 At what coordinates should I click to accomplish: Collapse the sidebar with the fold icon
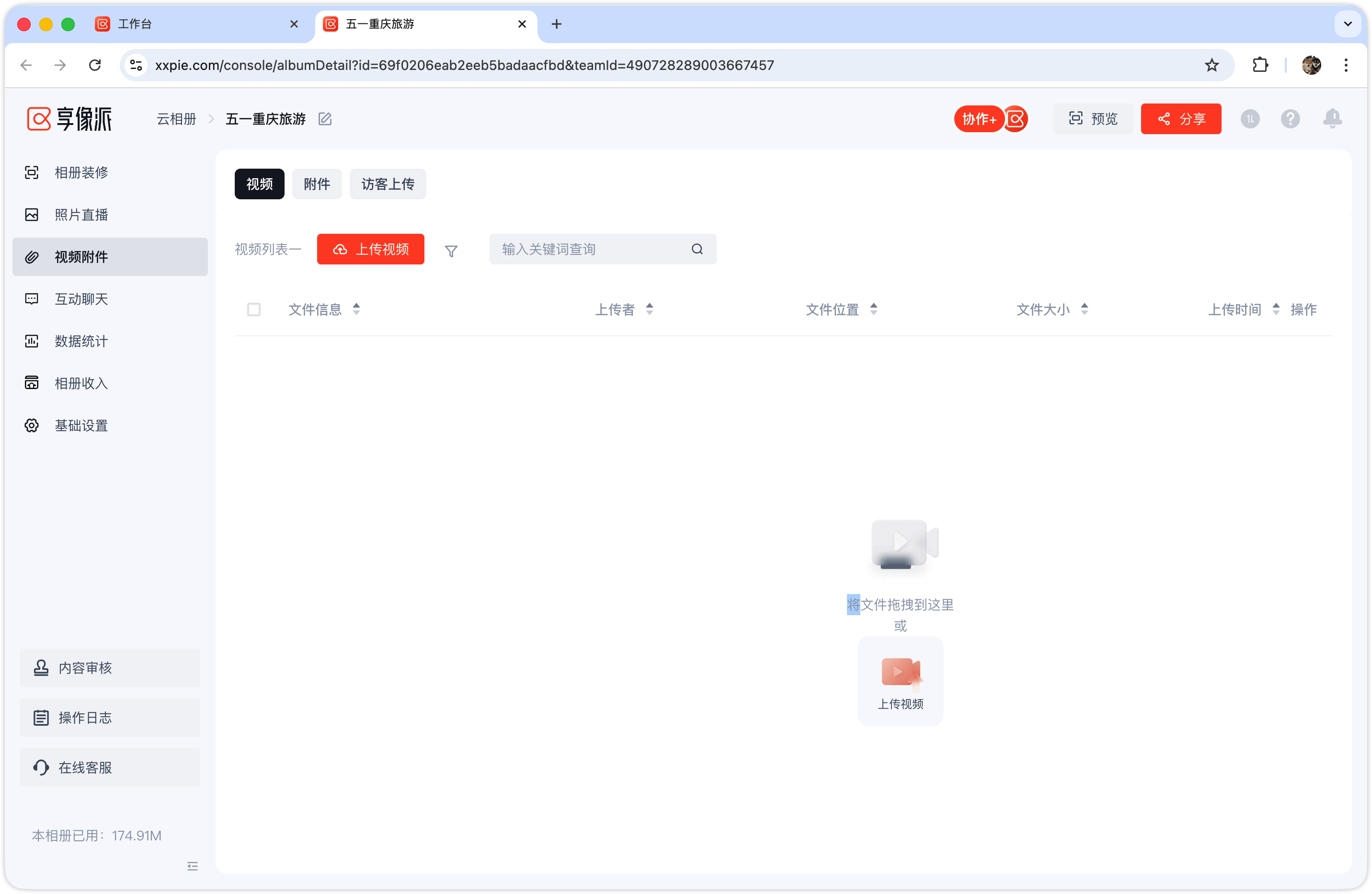click(x=193, y=866)
